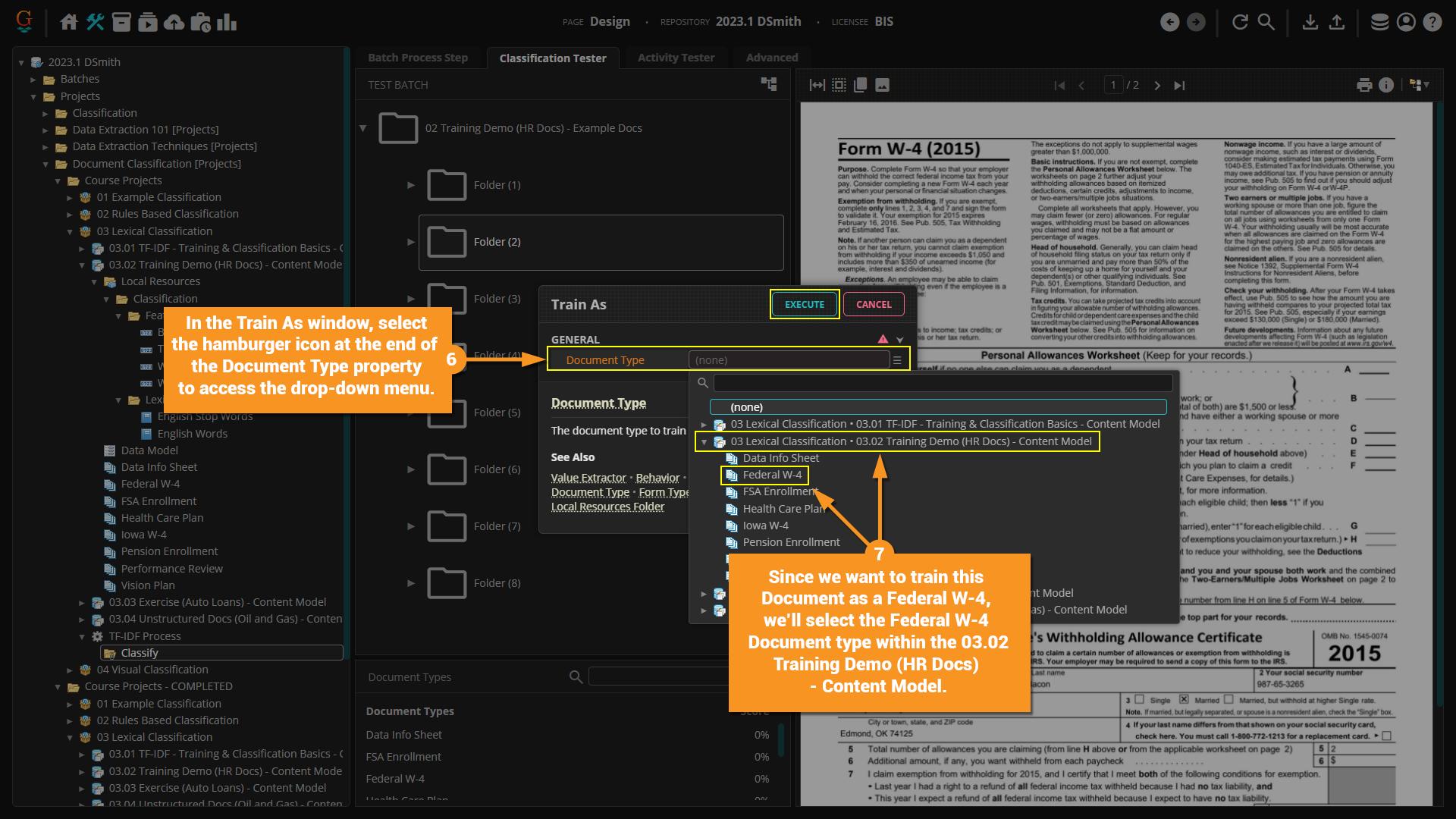
Task: Go to last page in viewer
Action: (1179, 85)
